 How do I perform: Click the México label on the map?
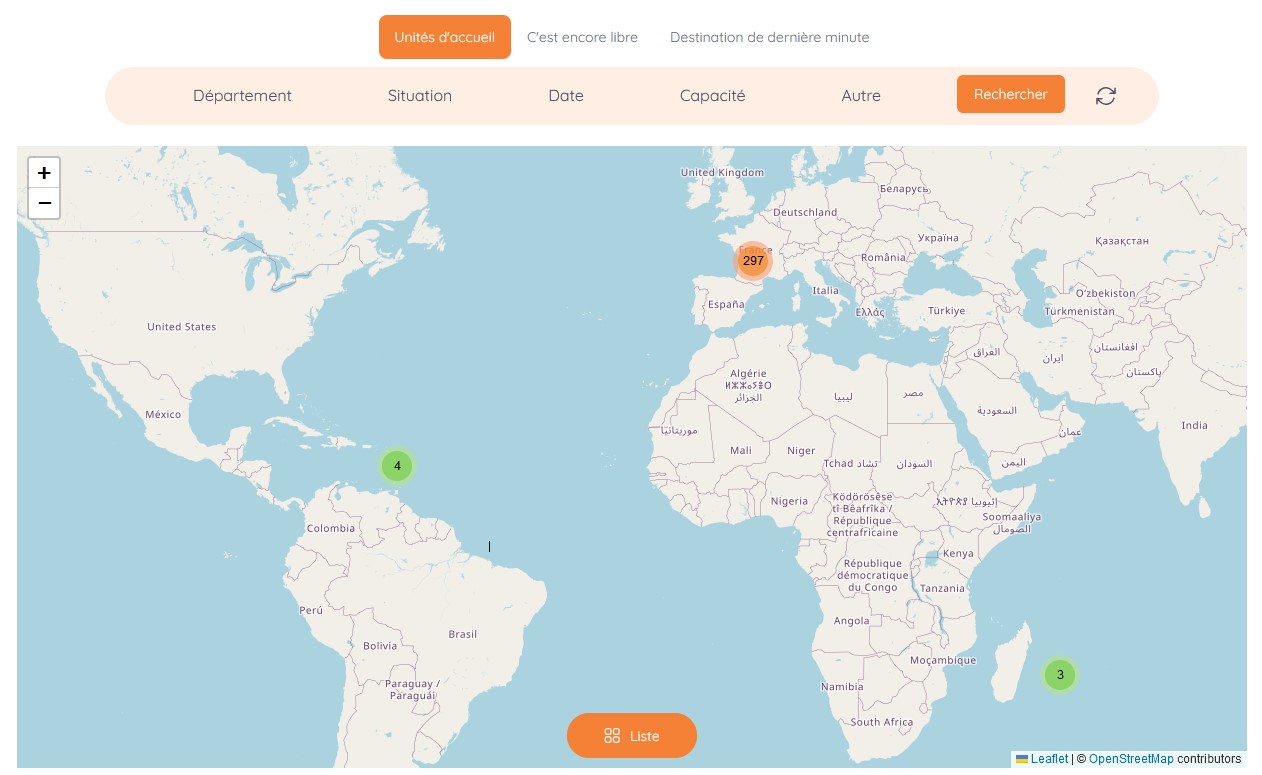(x=163, y=414)
